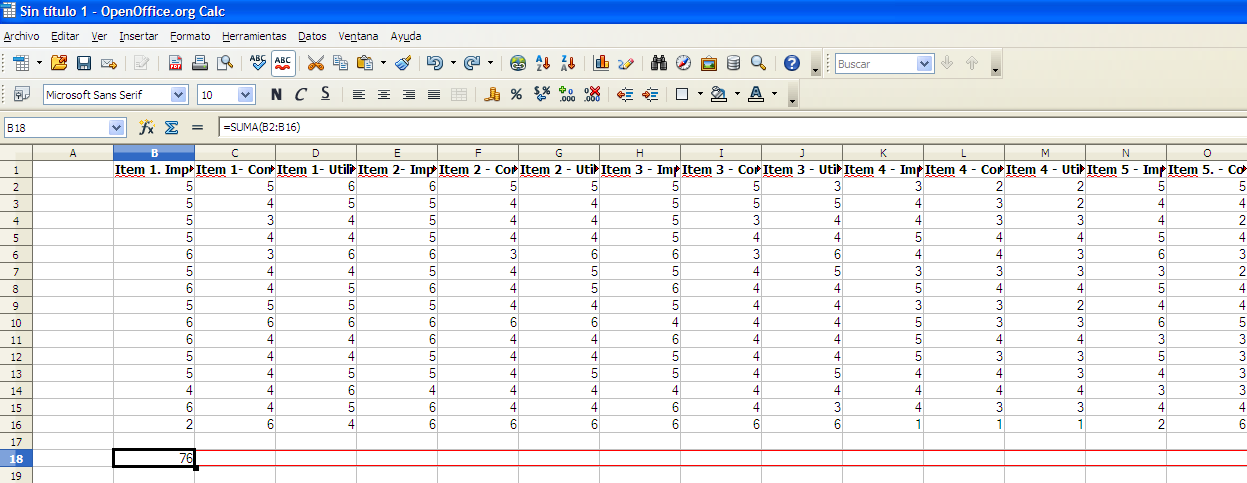This screenshot has height=483, width=1247.
Task: Insert a chart using chart icon
Action: click(601, 63)
